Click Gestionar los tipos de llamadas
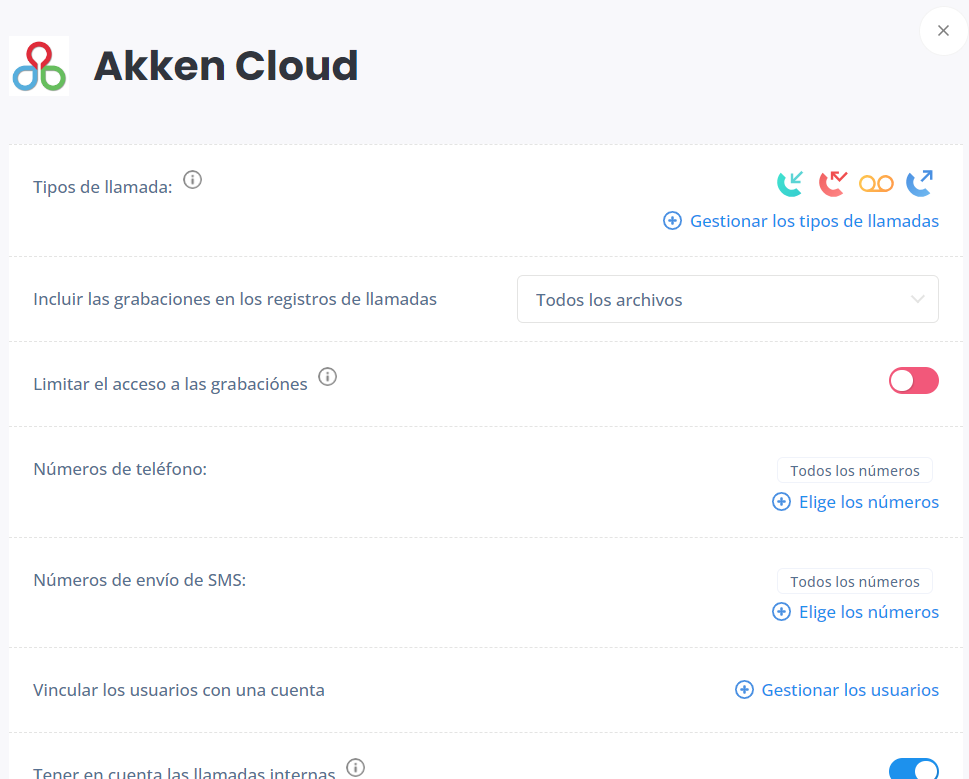The height and width of the screenshot is (779, 969). coord(801,221)
